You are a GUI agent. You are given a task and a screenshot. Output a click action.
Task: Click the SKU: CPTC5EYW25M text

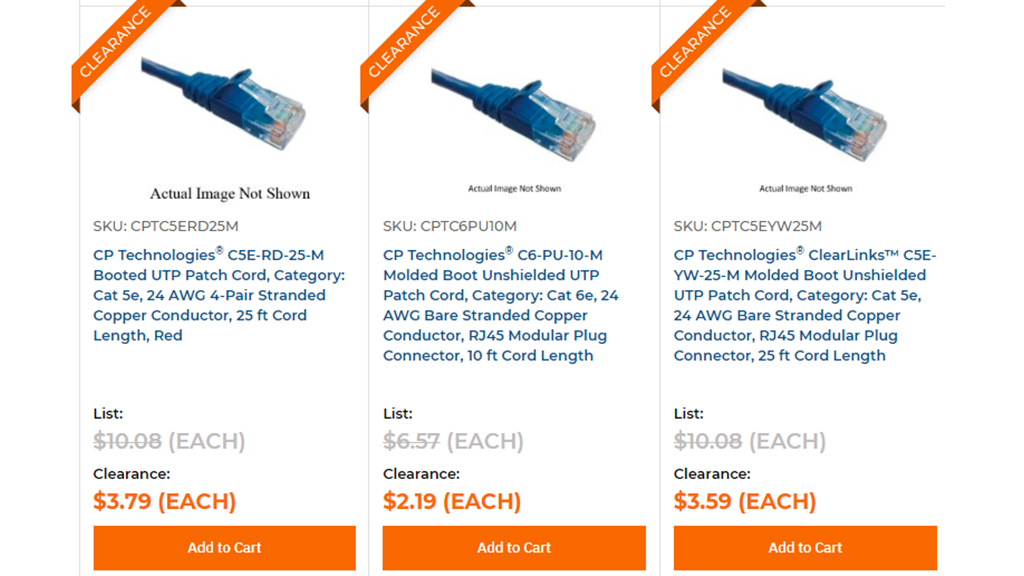click(x=748, y=226)
